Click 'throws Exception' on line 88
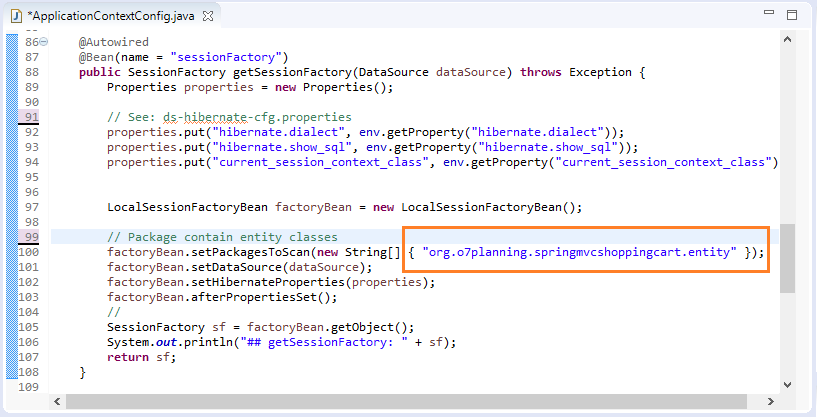This screenshot has height=417, width=817. click(576, 72)
